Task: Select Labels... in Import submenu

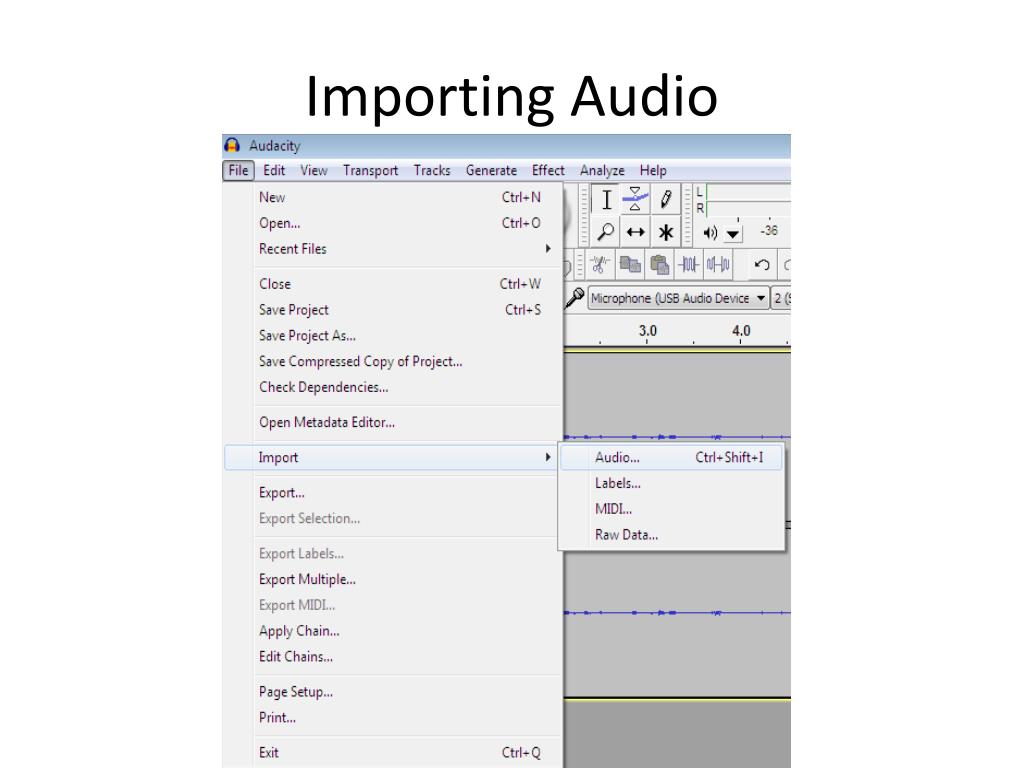Action: (671, 483)
